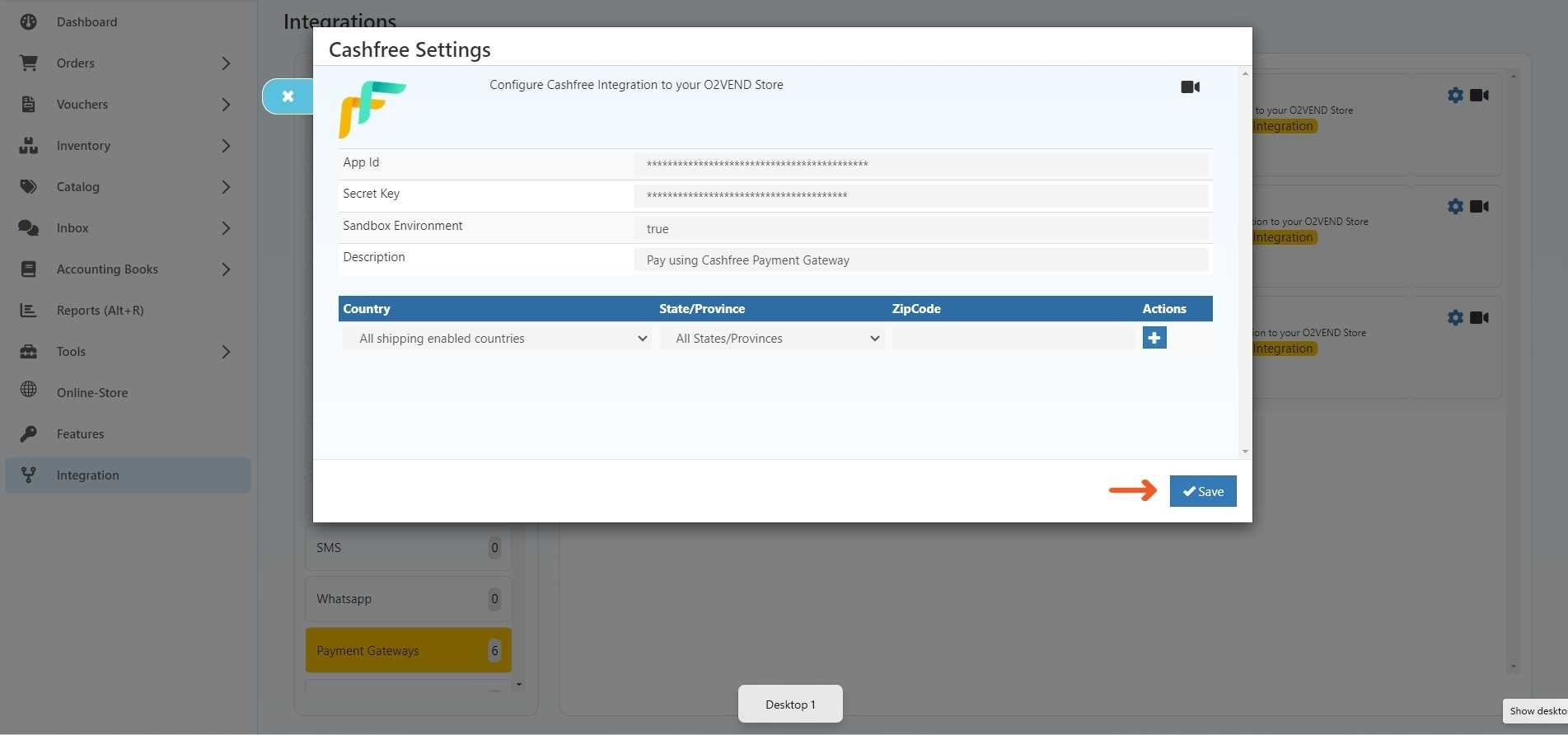Image resolution: width=1568 pixels, height=735 pixels.
Task: Open Online-Store menu item
Action: pyautogui.click(x=128, y=393)
